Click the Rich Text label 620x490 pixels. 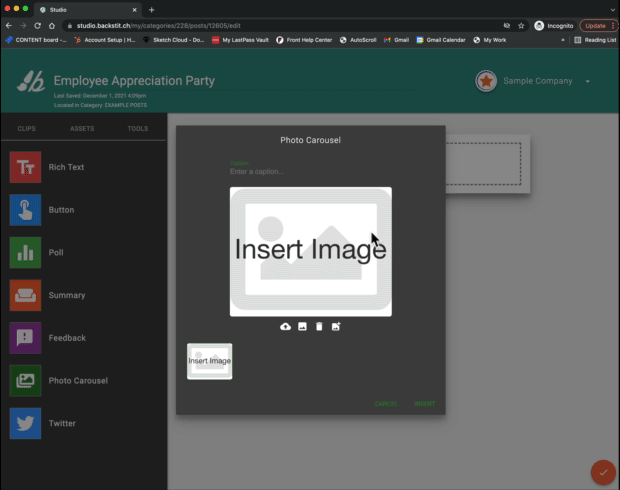[x=66, y=167]
